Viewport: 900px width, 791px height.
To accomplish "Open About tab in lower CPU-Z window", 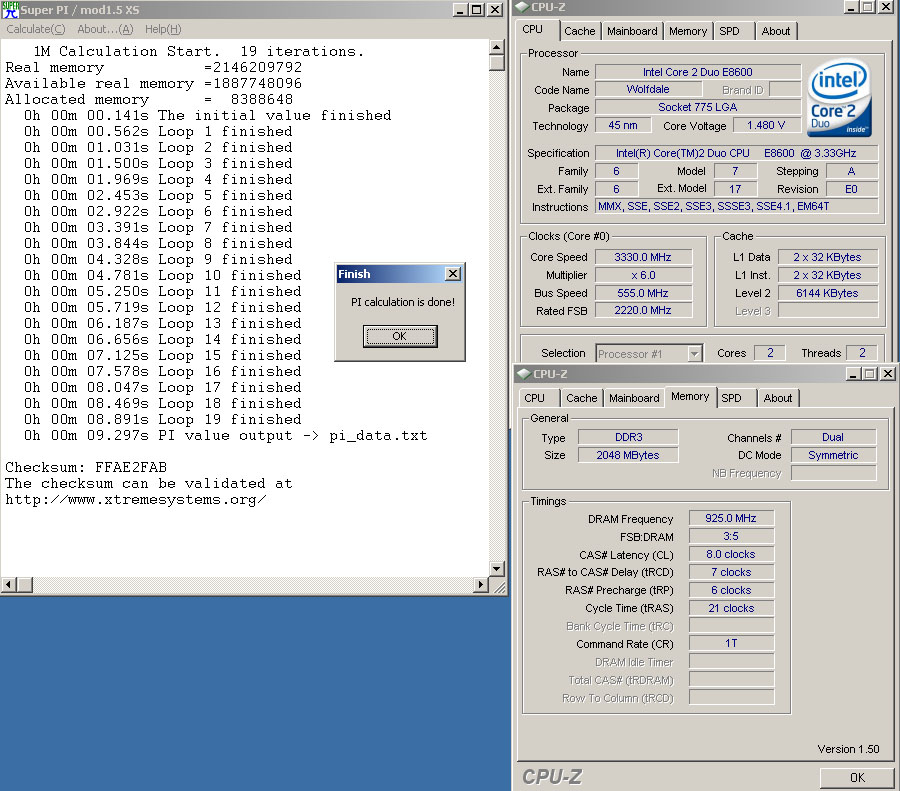I will [x=778, y=398].
